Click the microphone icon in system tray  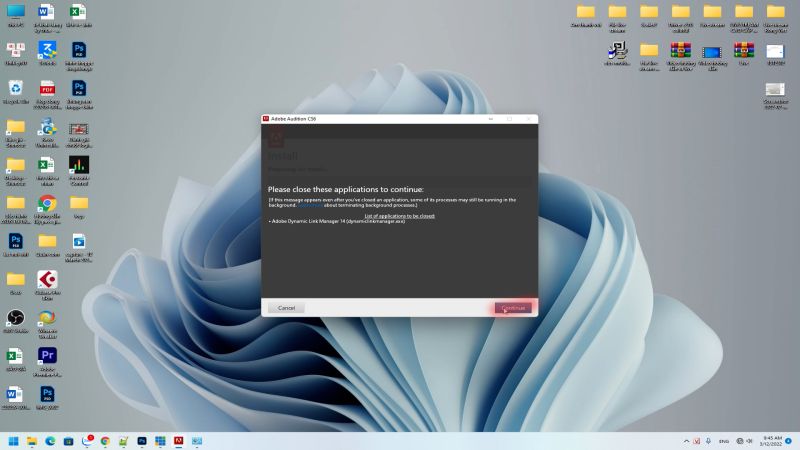[708, 441]
